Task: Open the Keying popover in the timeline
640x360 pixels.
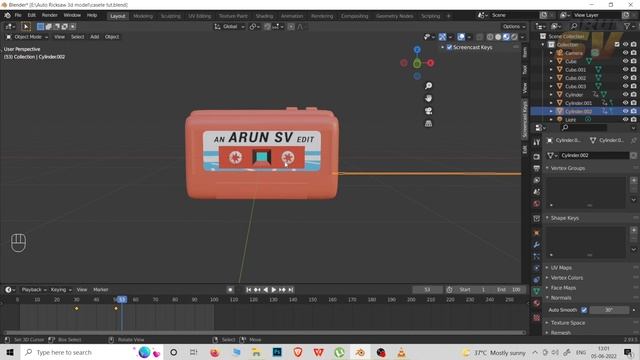Action: [61, 290]
